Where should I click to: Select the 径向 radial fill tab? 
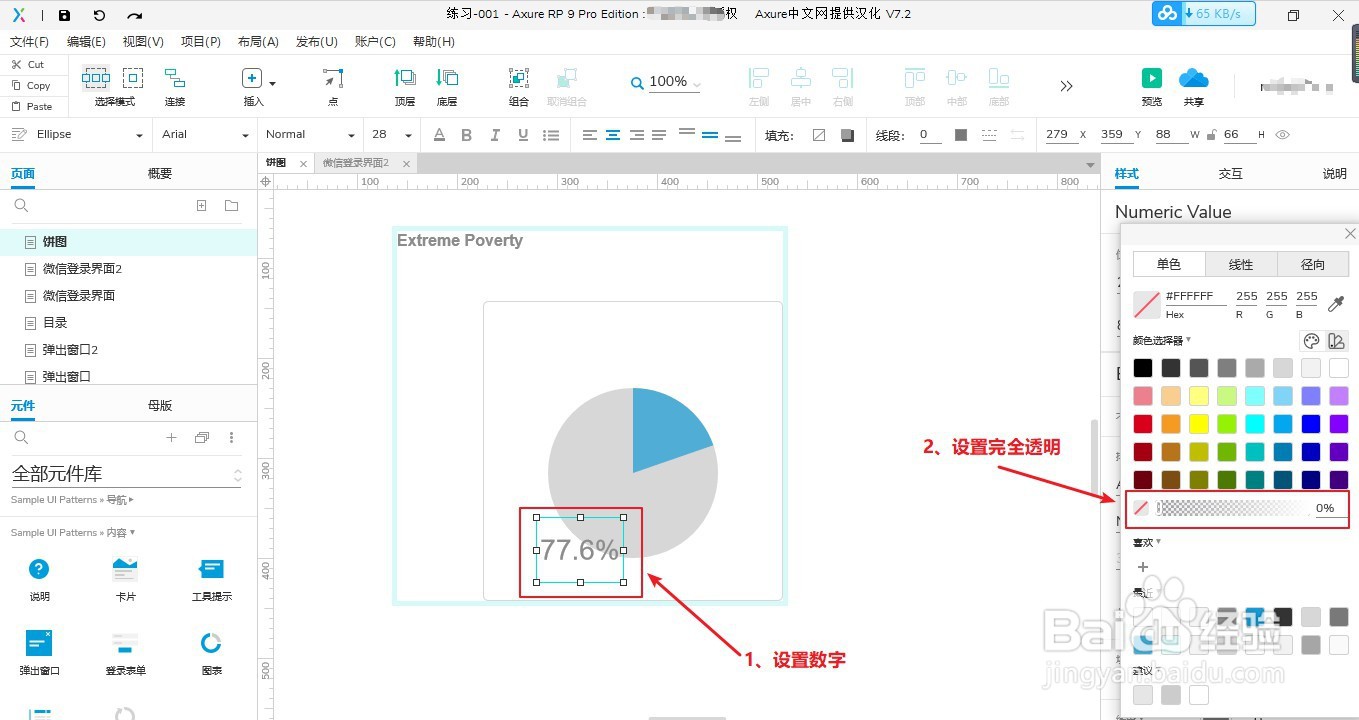1313,264
